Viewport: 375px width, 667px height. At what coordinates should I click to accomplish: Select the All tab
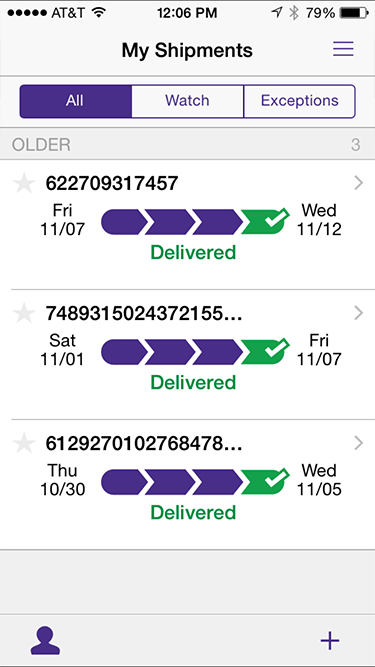pyautogui.click(x=75, y=101)
